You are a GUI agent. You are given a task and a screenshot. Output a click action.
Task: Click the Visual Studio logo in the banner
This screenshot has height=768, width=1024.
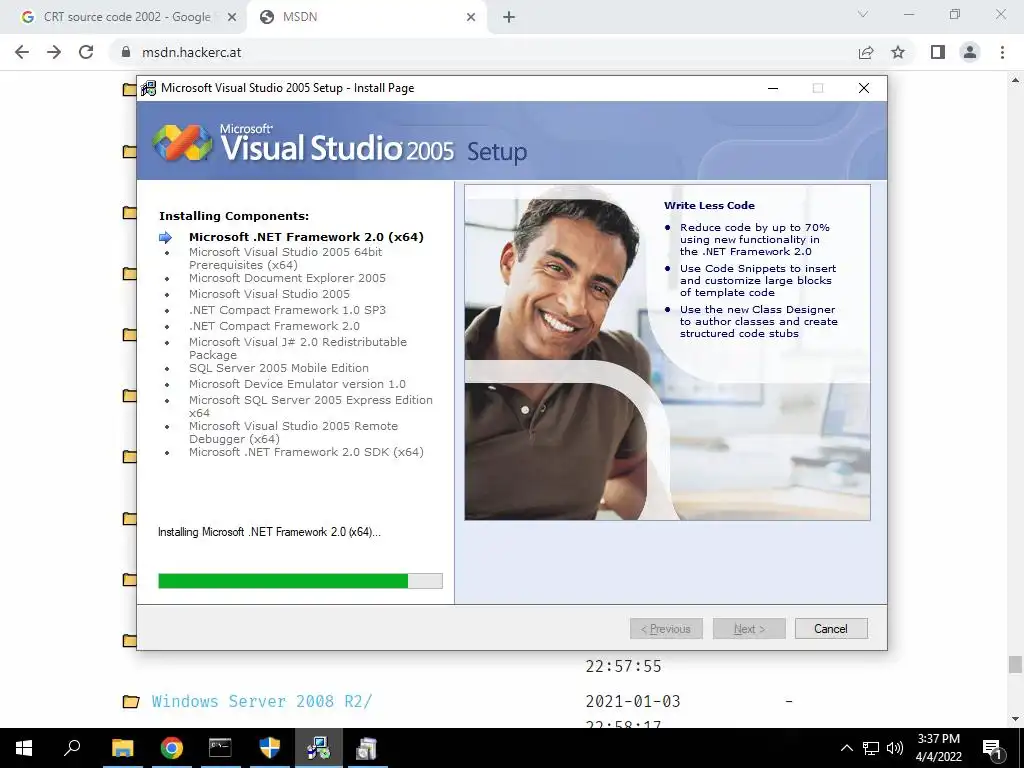[182, 142]
